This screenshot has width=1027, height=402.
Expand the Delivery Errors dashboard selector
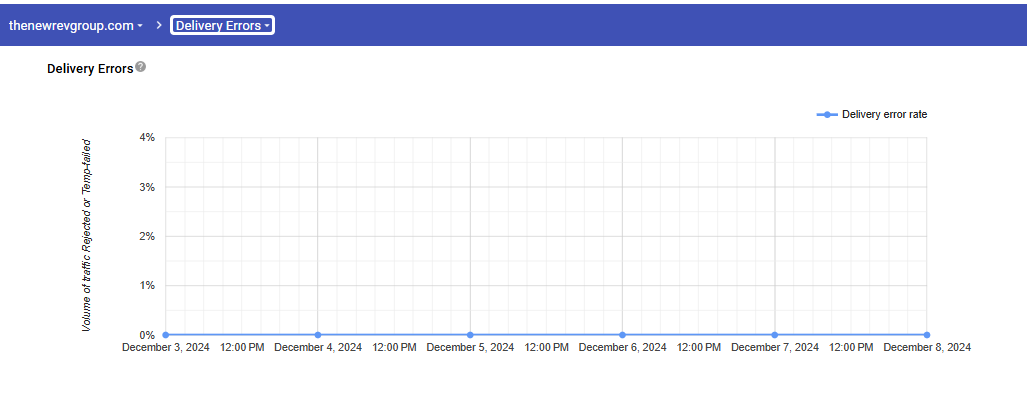click(222, 25)
